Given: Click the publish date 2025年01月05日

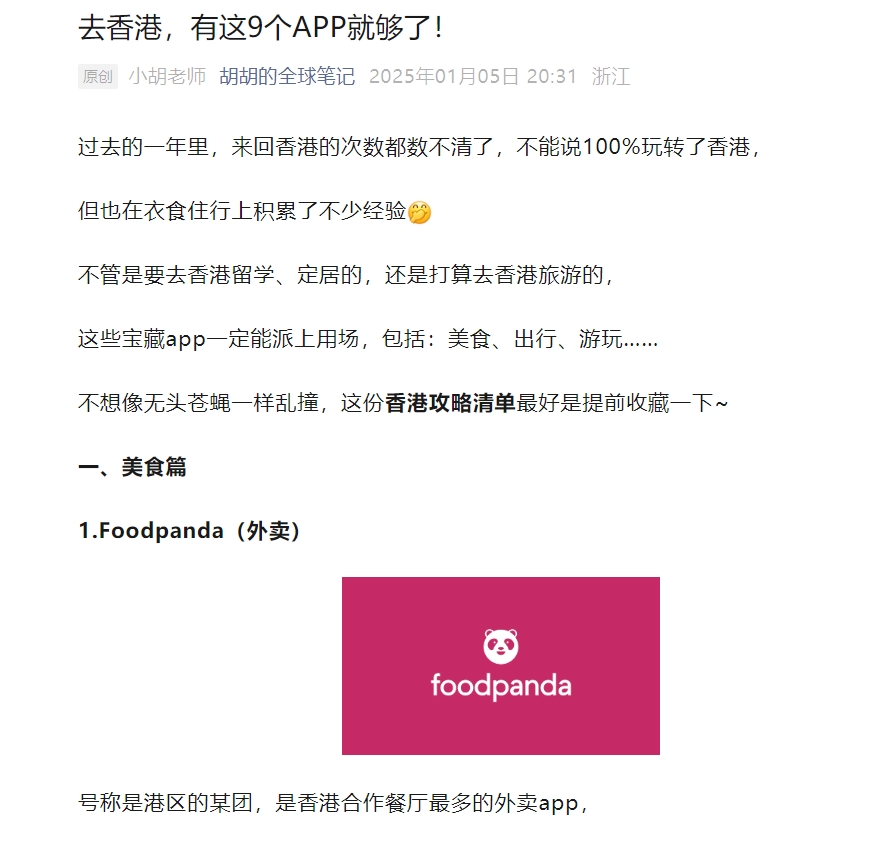Looking at the screenshot, I should pos(444,76).
